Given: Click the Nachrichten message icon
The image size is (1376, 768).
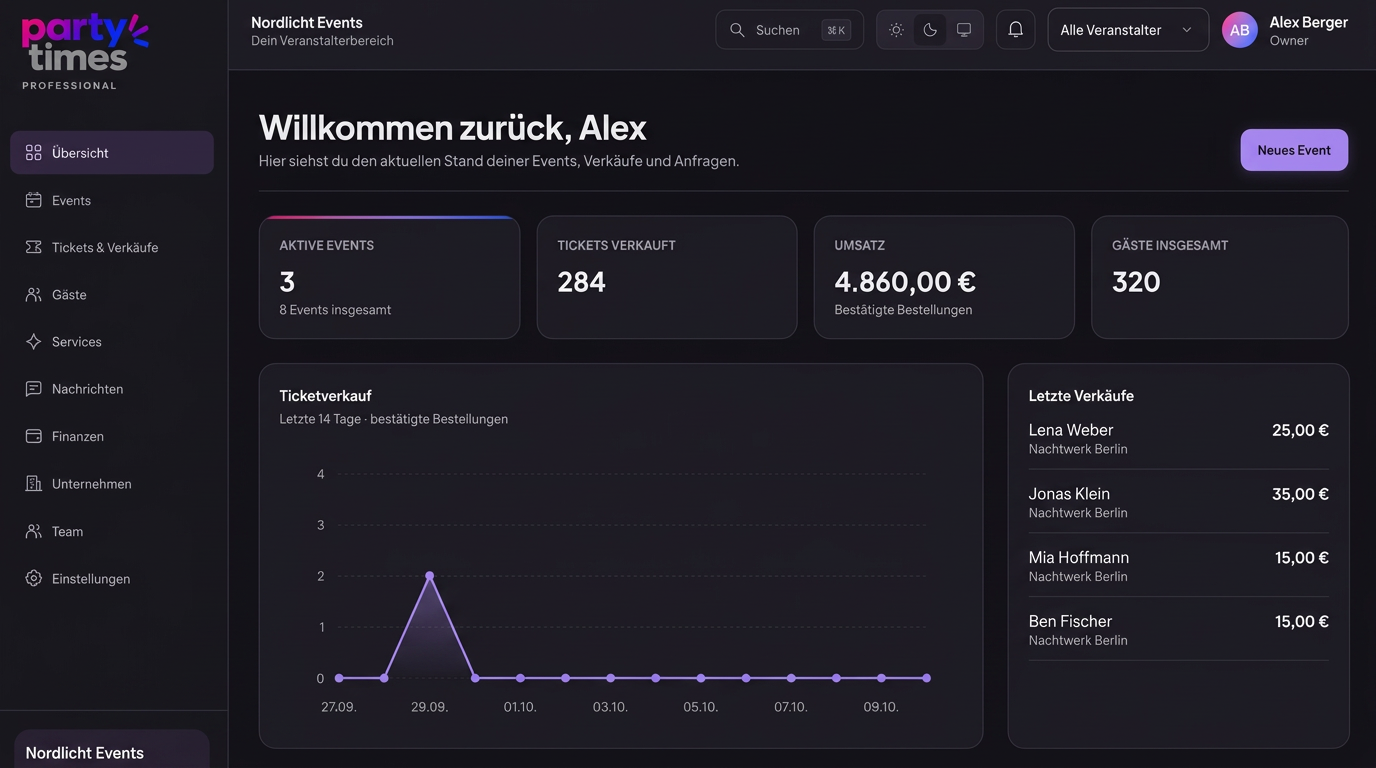Looking at the screenshot, I should [x=34, y=389].
